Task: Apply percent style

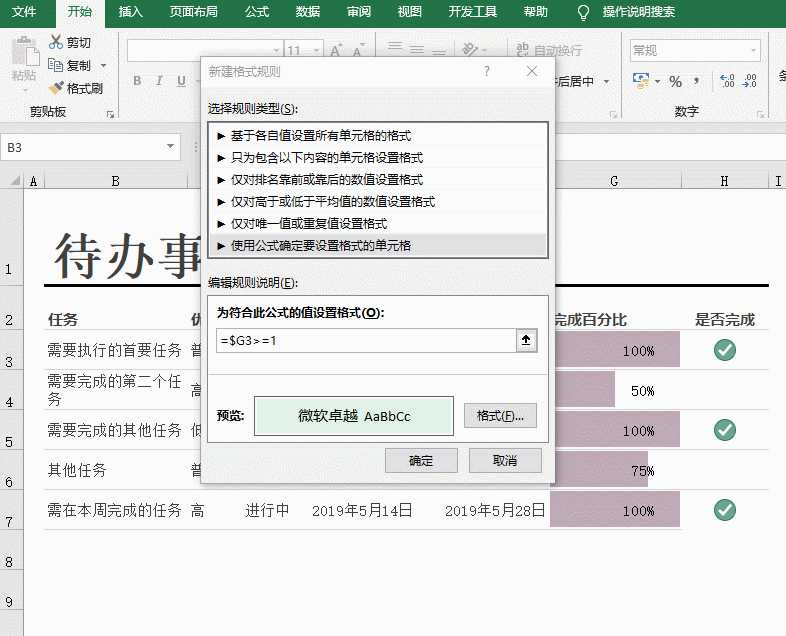Action: point(675,82)
